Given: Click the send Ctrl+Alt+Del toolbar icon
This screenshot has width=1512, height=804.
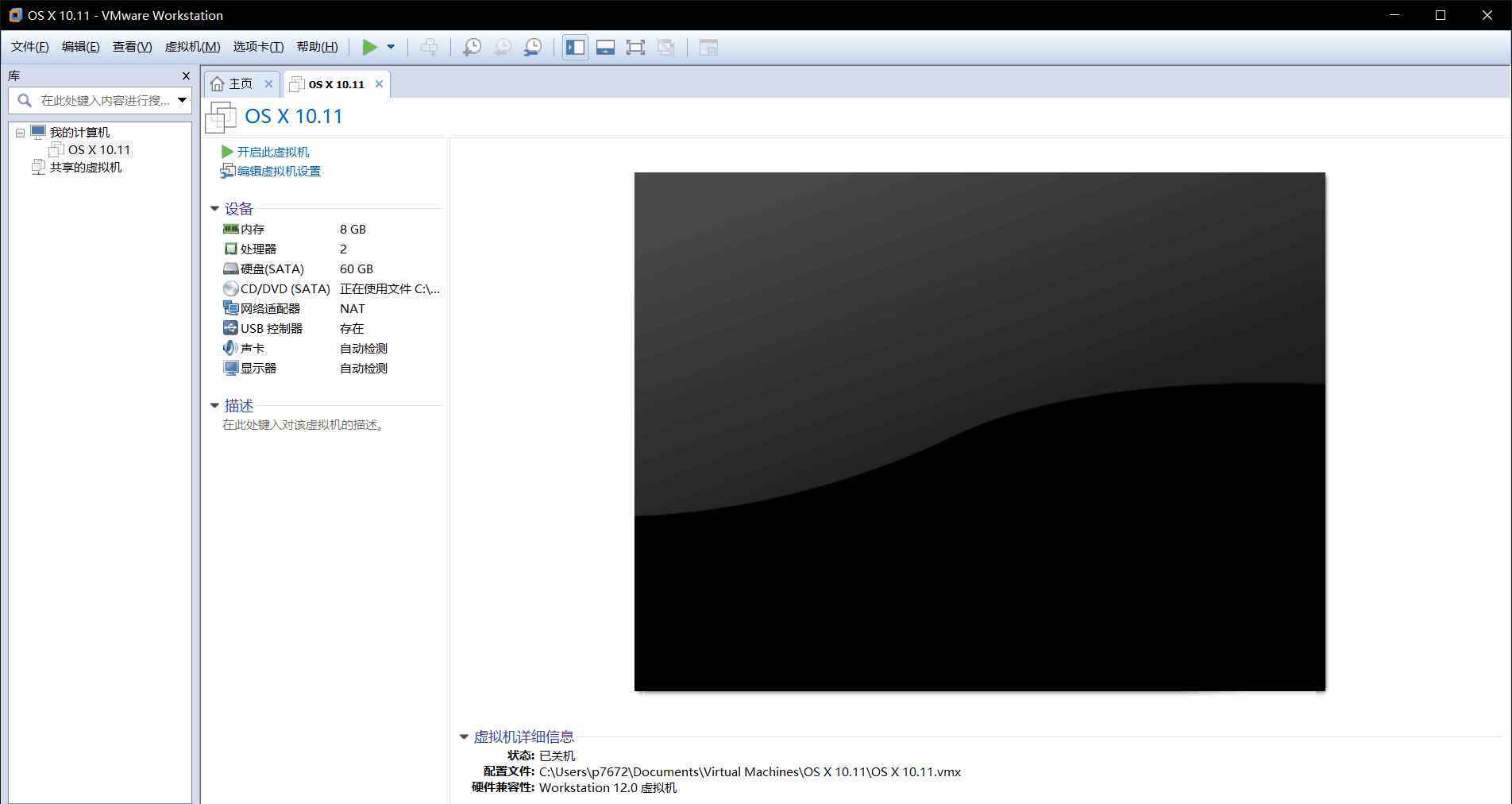Looking at the screenshot, I should (x=429, y=47).
